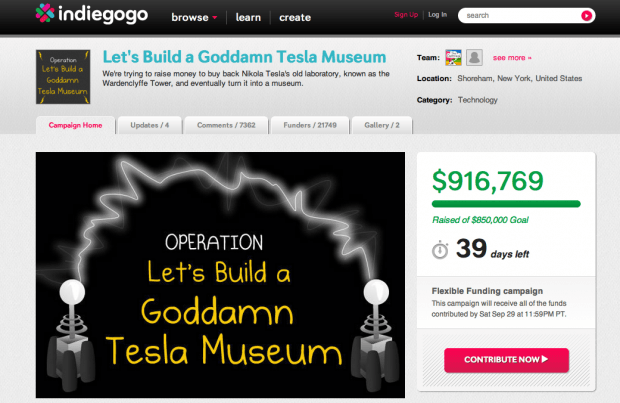Click the Log In link
Viewport: 620px width, 403px height.
tap(437, 15)
